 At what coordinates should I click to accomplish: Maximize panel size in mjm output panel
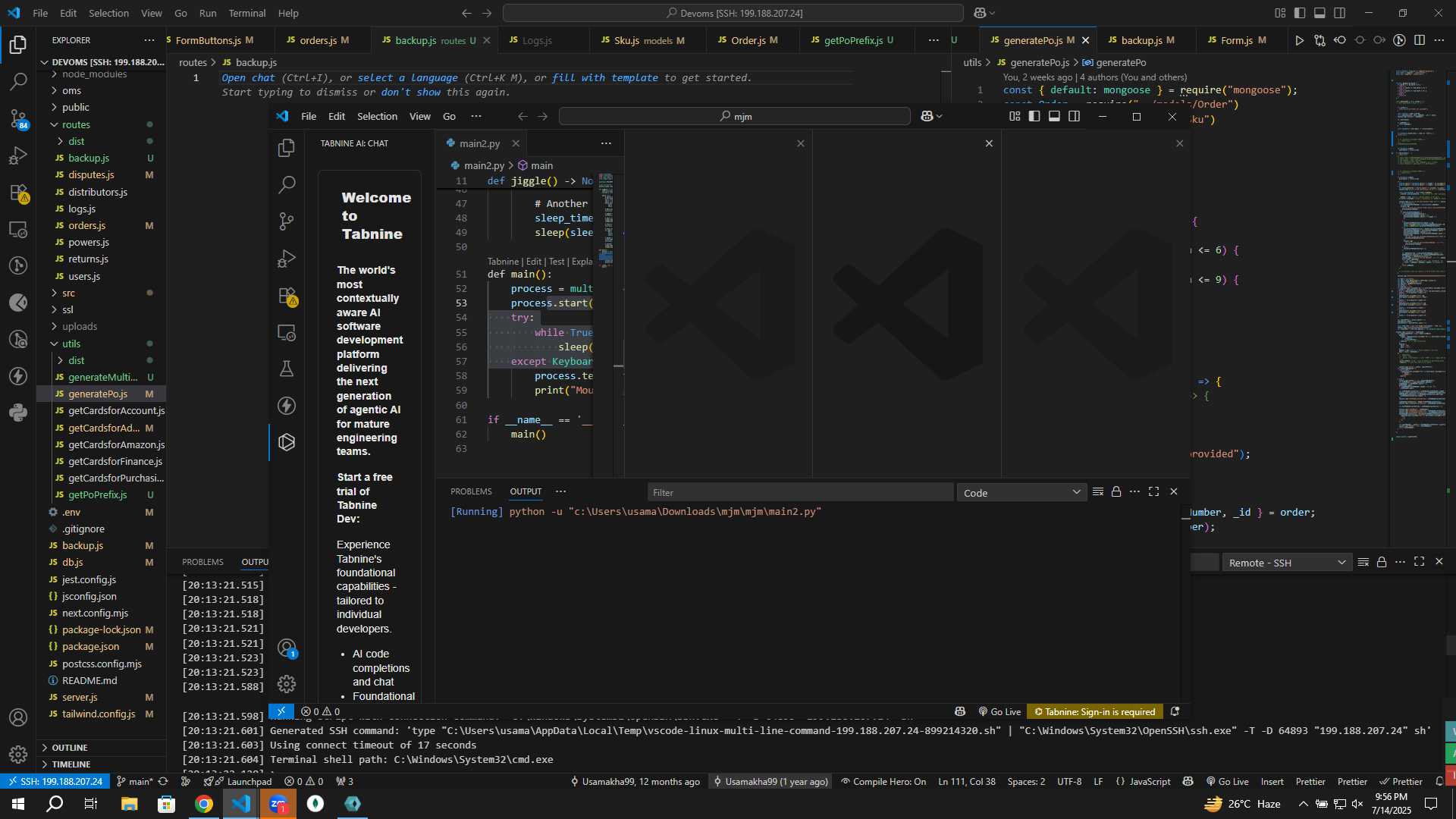click(x=1153, y=492)
